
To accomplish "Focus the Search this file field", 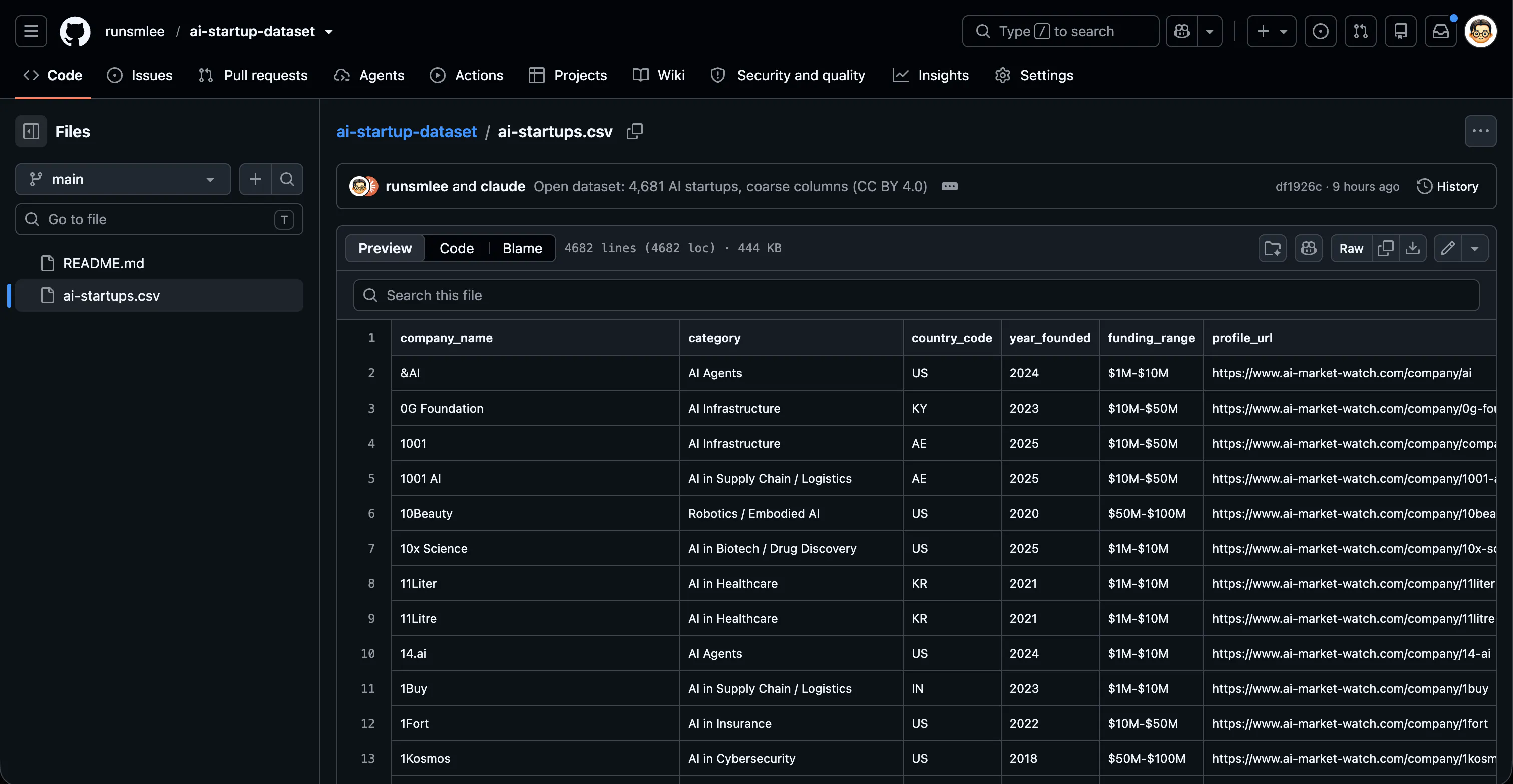I will 916,295.
